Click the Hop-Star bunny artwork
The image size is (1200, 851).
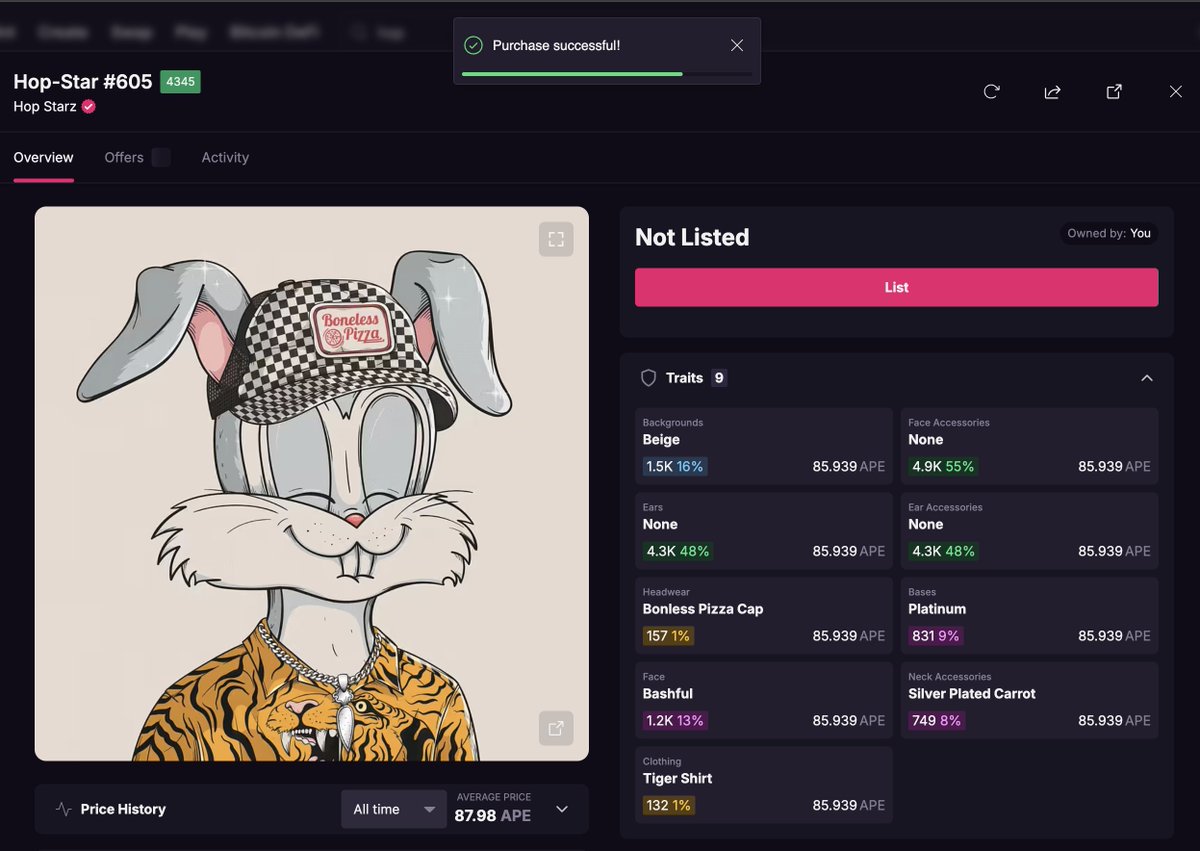(311, 484)
